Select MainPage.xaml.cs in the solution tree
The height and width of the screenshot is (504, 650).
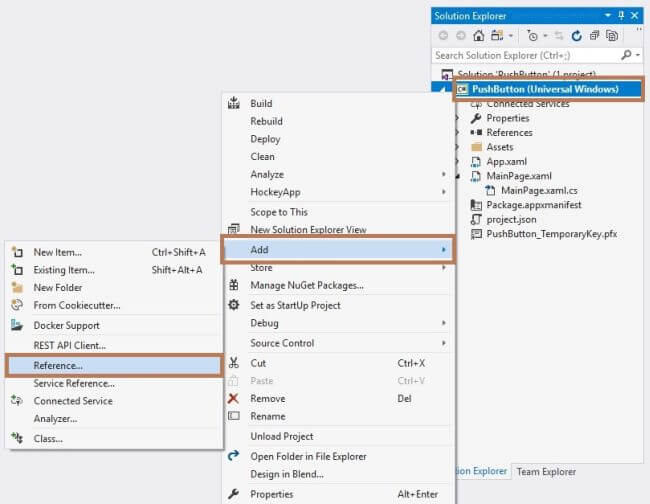pyautogui.click(x=540, y=190)
